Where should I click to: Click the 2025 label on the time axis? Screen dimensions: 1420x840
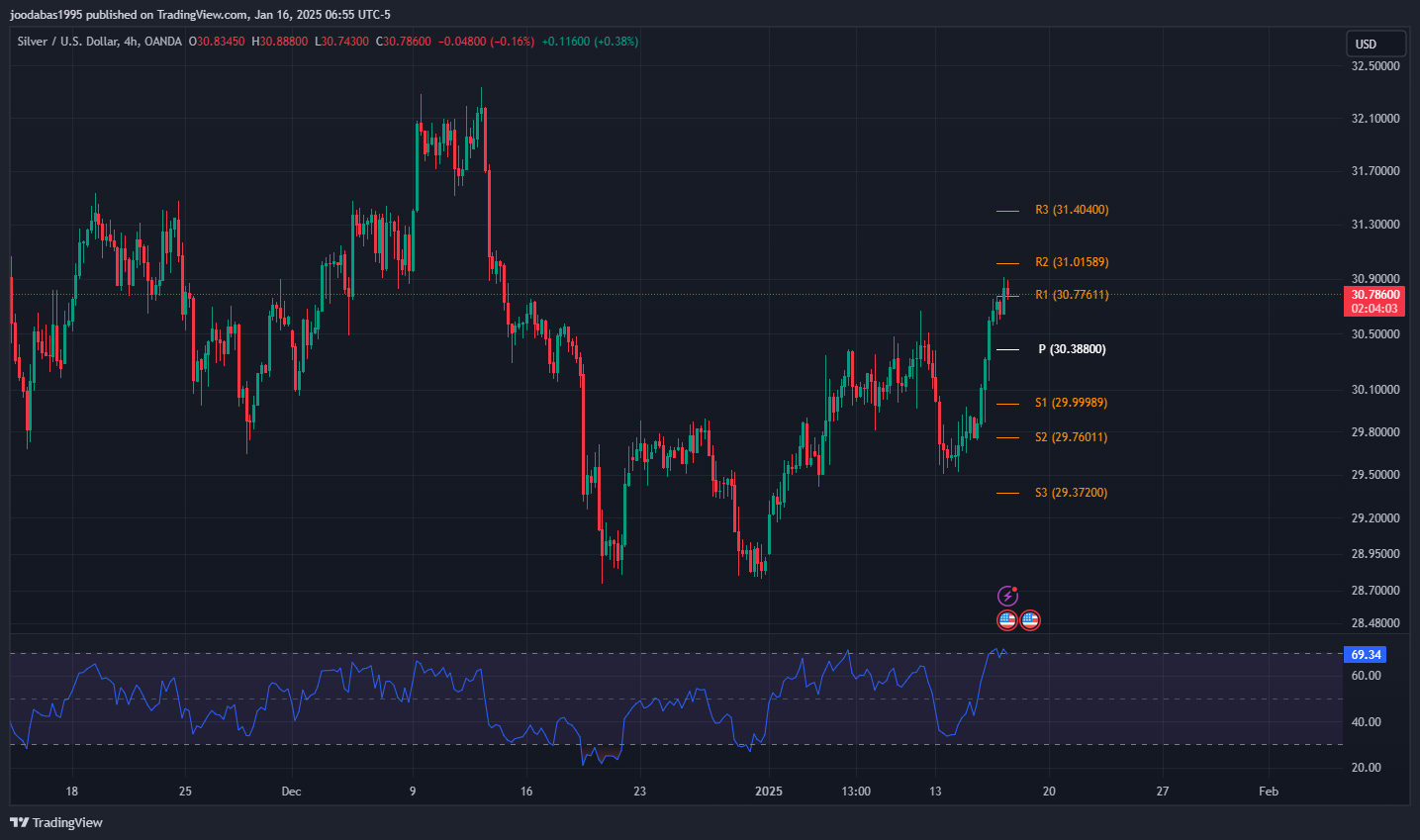click(x=769, y=792)
